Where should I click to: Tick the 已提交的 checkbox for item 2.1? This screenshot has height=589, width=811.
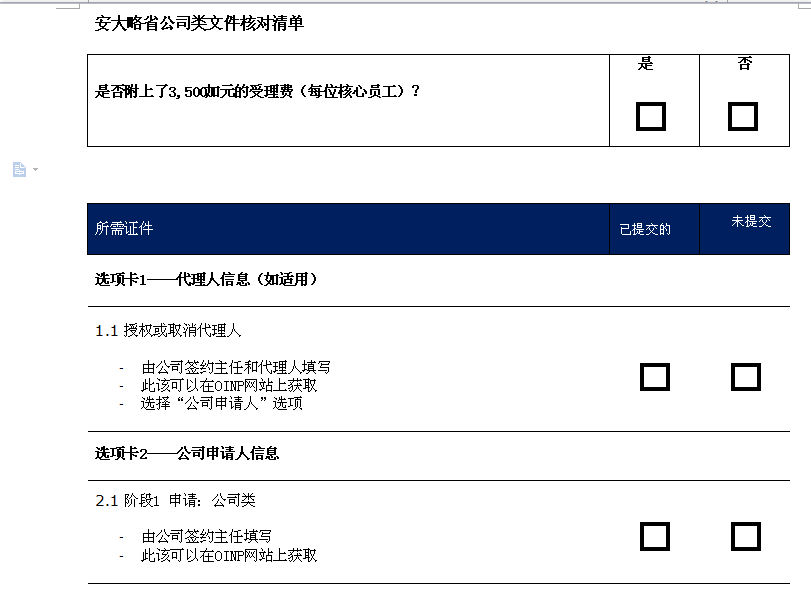click(x=655, y=536)
